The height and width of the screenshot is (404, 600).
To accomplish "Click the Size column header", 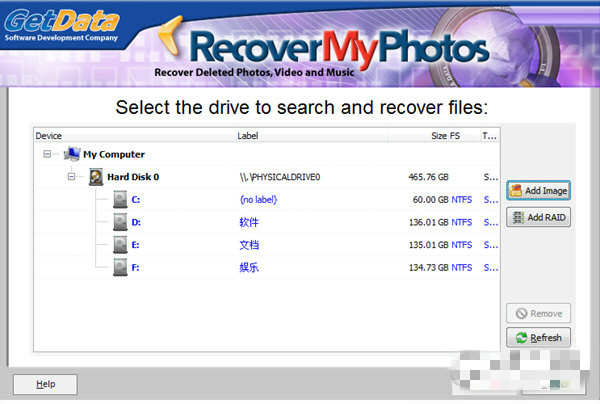I will coord(439,136).
